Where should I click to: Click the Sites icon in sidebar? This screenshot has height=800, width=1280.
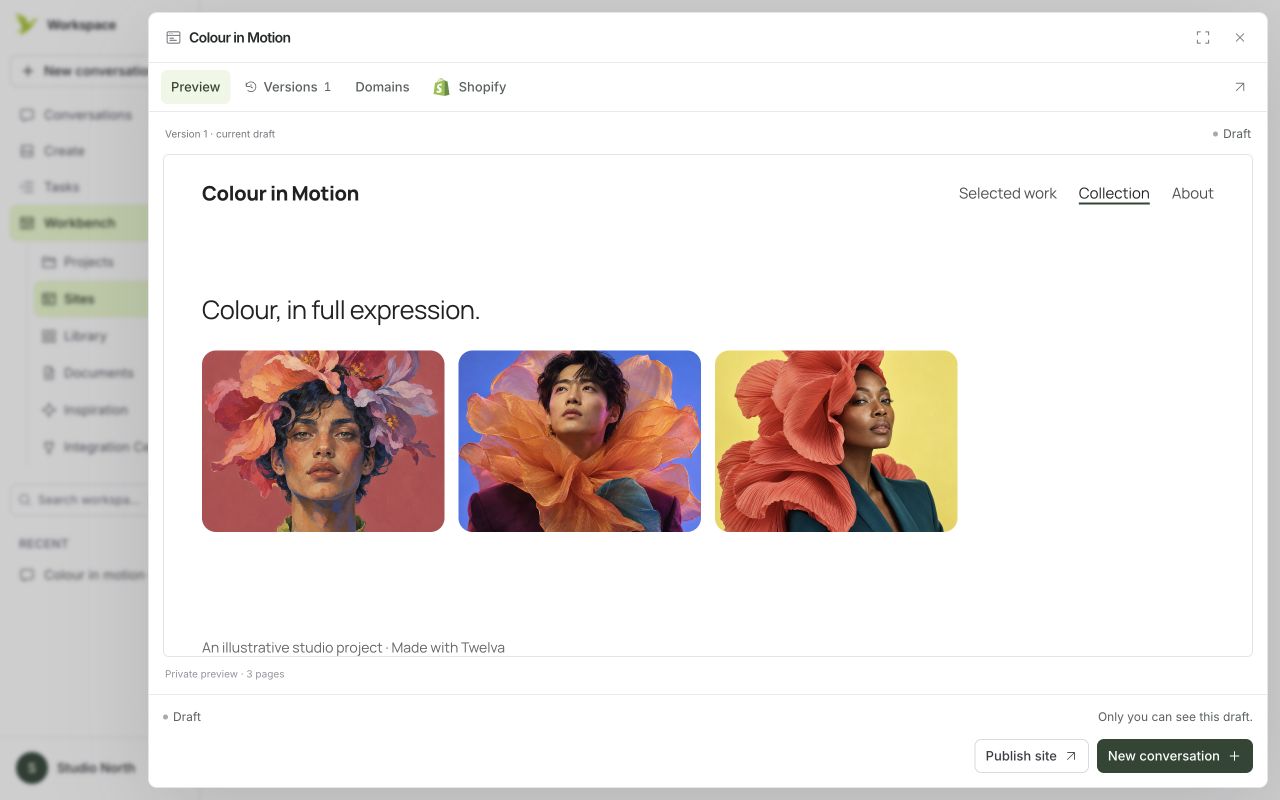point(48,299)
